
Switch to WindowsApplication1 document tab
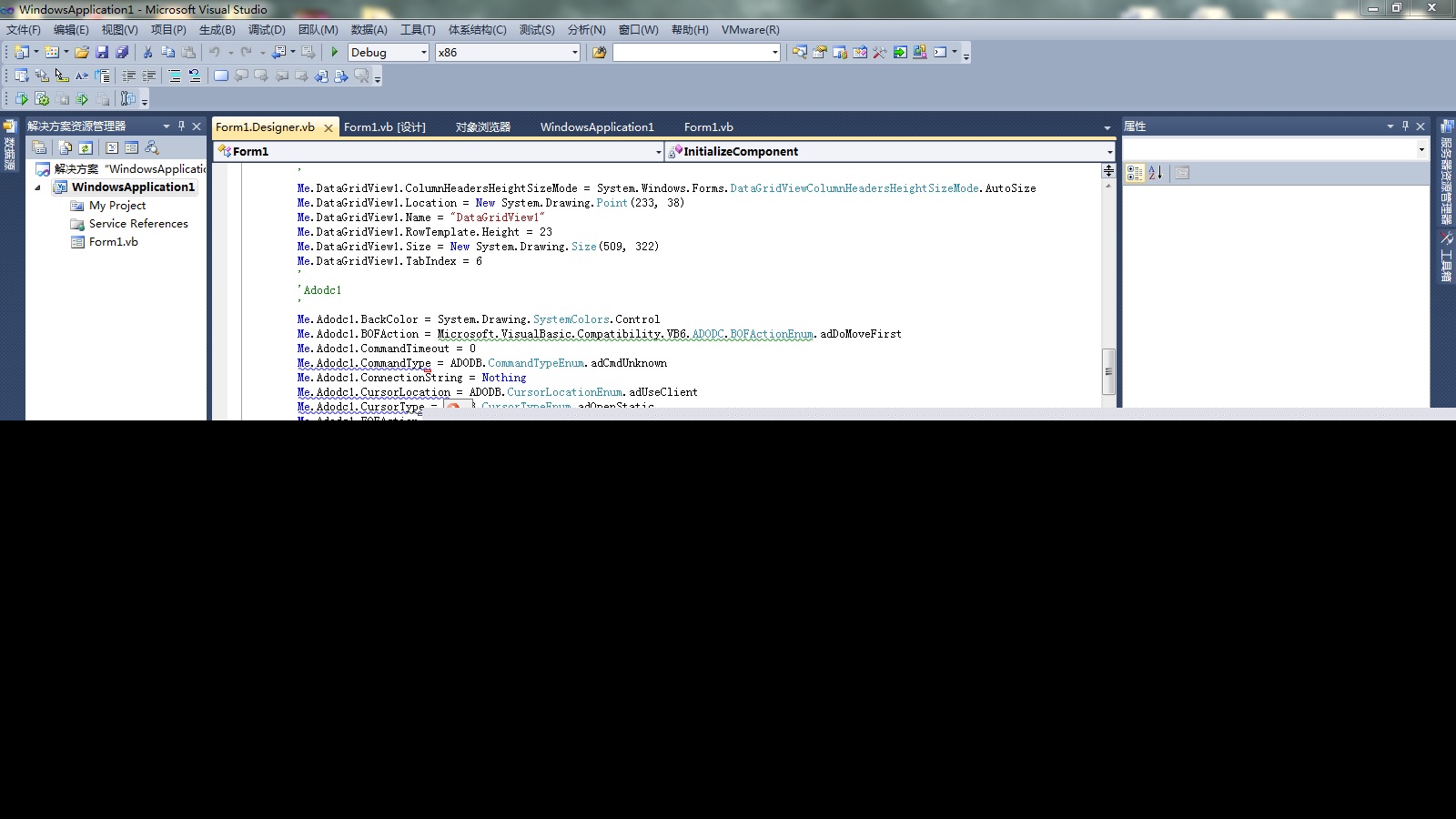click(597, 127)
